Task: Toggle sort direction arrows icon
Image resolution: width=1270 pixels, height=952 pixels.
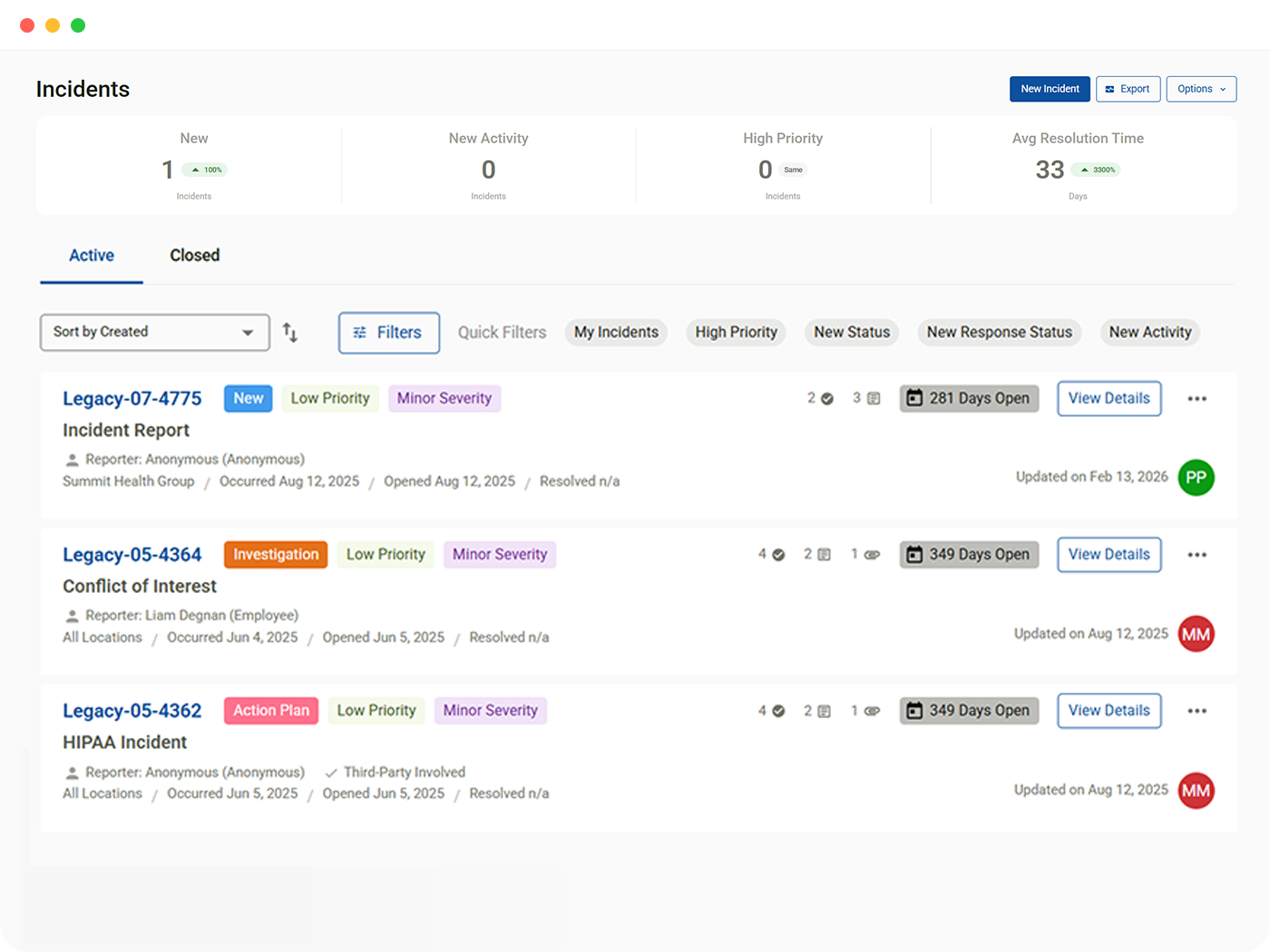Action: point(290,333)
